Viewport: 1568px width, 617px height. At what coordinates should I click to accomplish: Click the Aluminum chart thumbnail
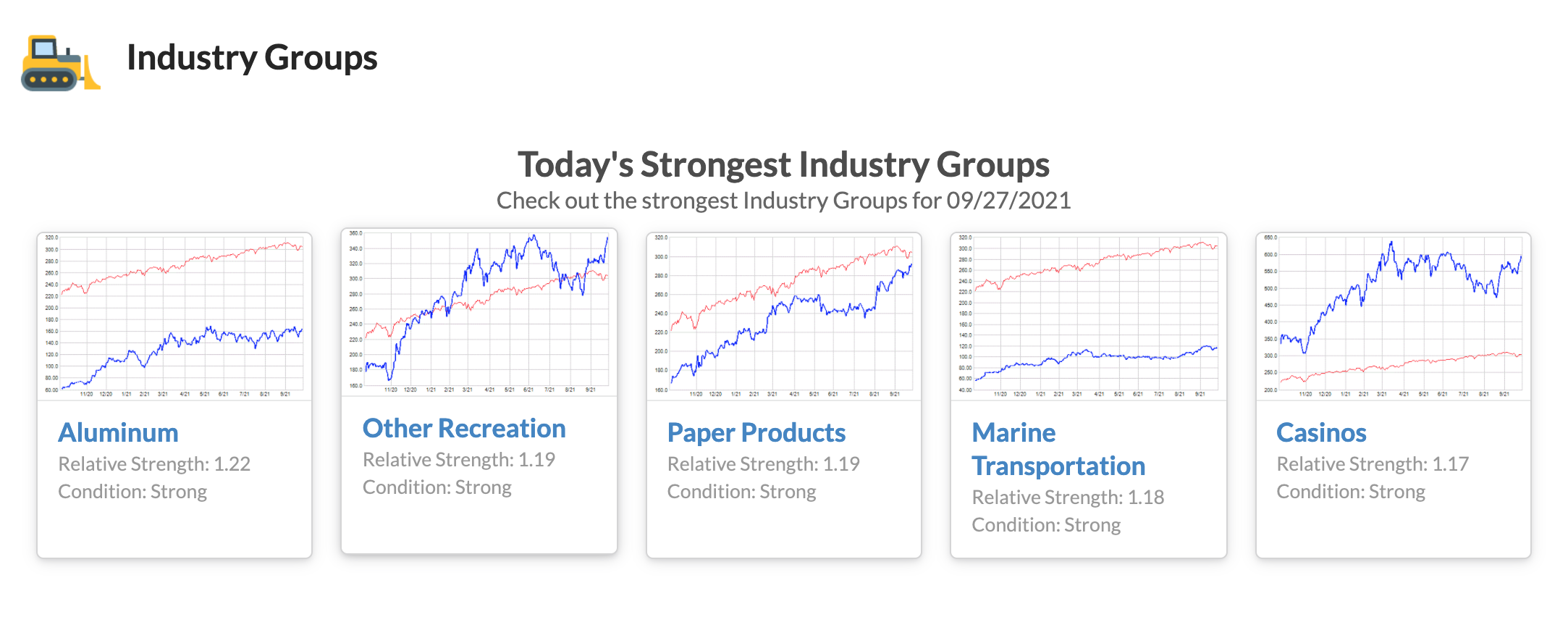(x=174, y=316)
